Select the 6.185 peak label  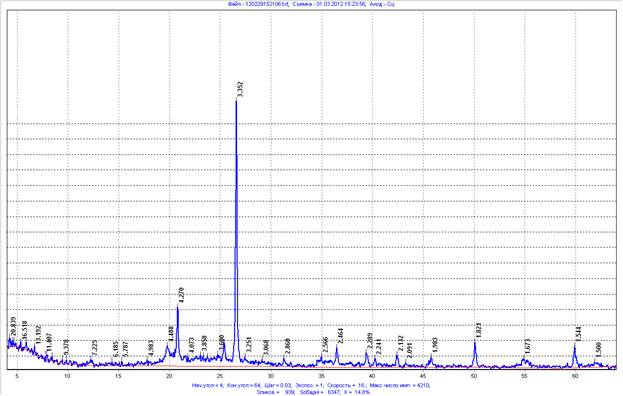point(116,348)
